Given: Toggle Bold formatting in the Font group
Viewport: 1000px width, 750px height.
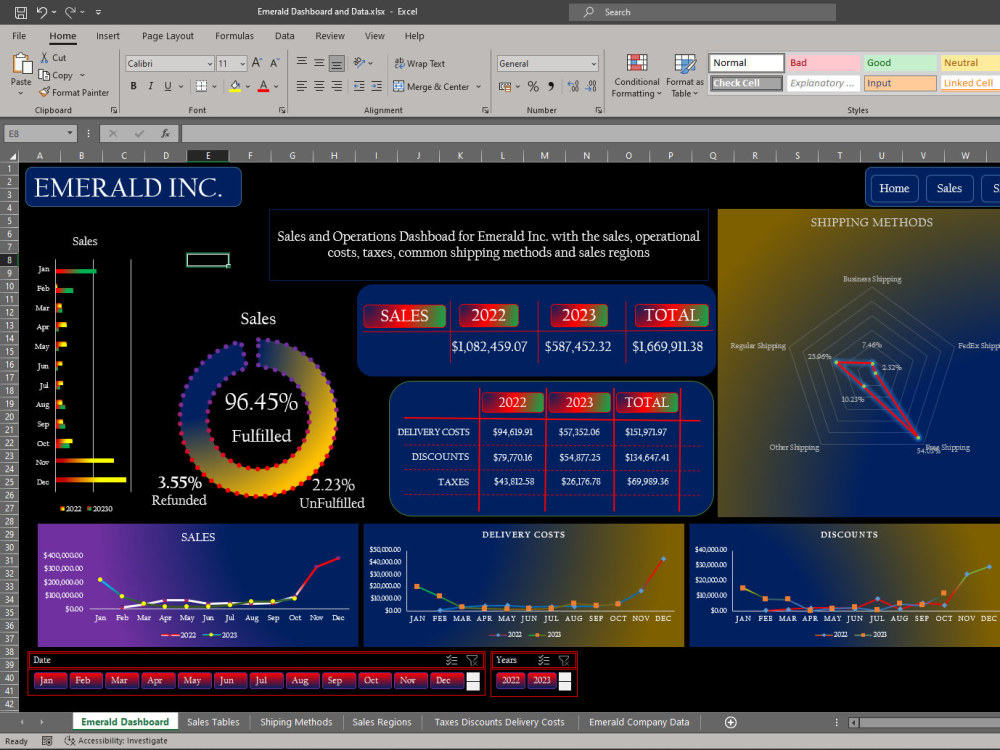Looking at the screenshot, I should [x=133, y=86].
